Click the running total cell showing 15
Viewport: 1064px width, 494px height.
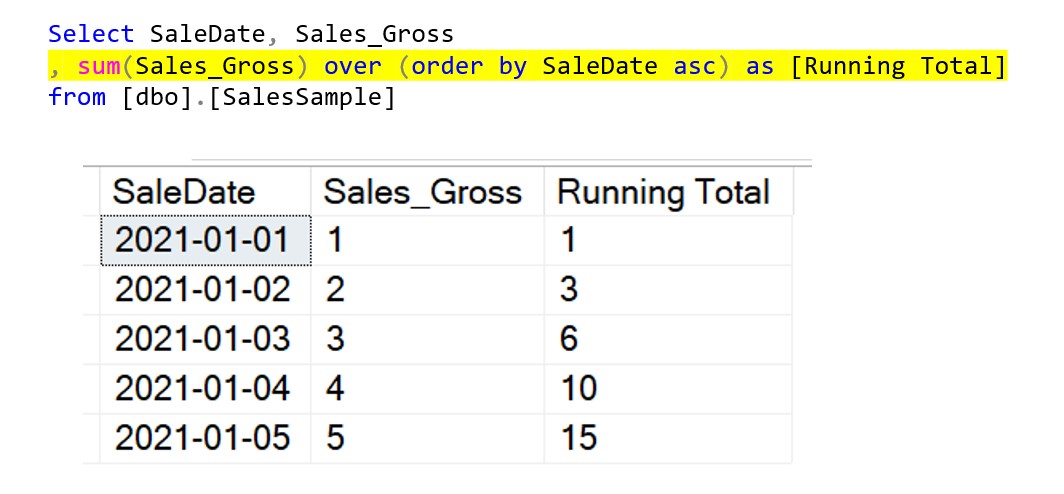[578, 437]
